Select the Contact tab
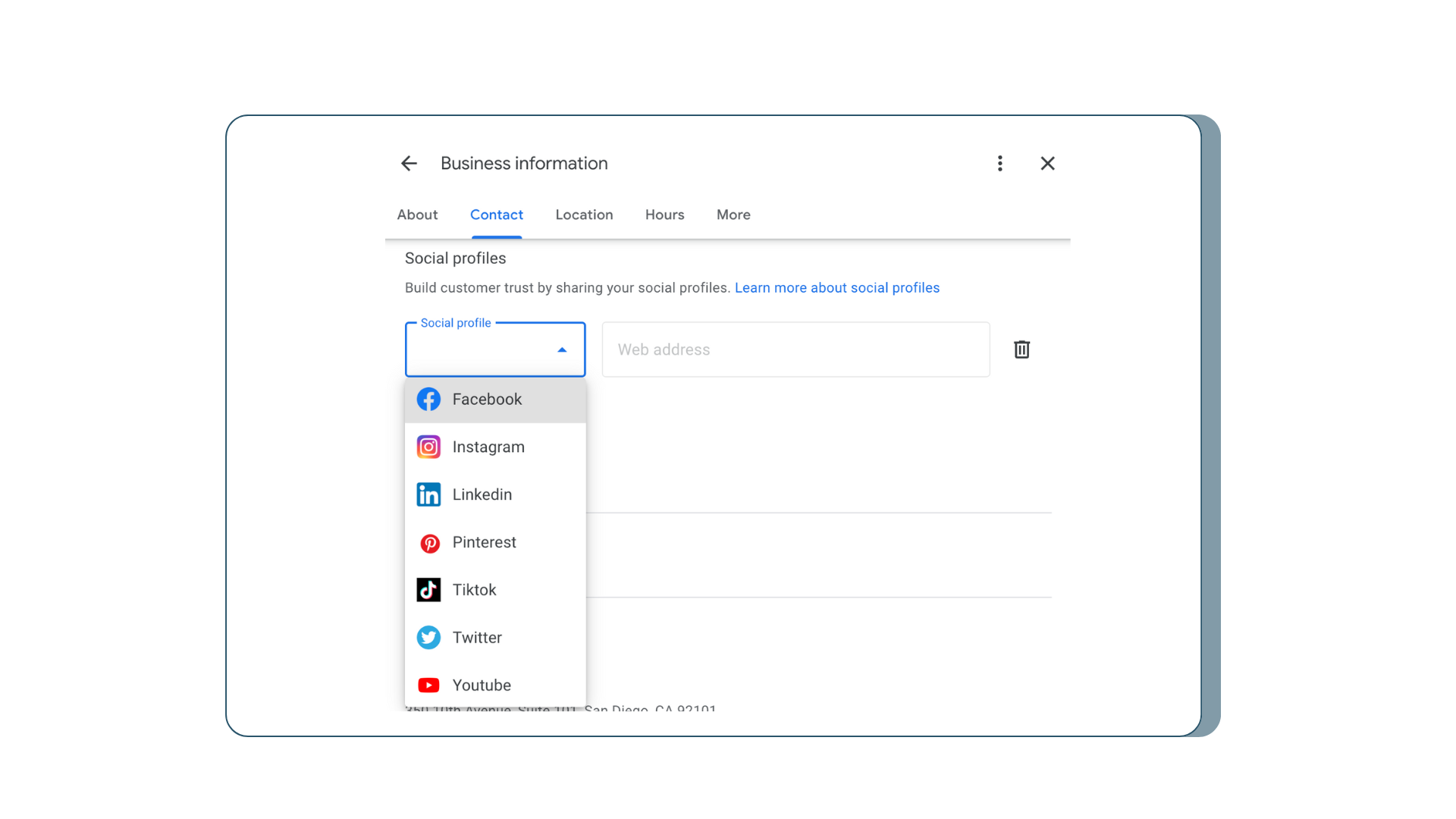1456x819 pixels. (497, 215)
